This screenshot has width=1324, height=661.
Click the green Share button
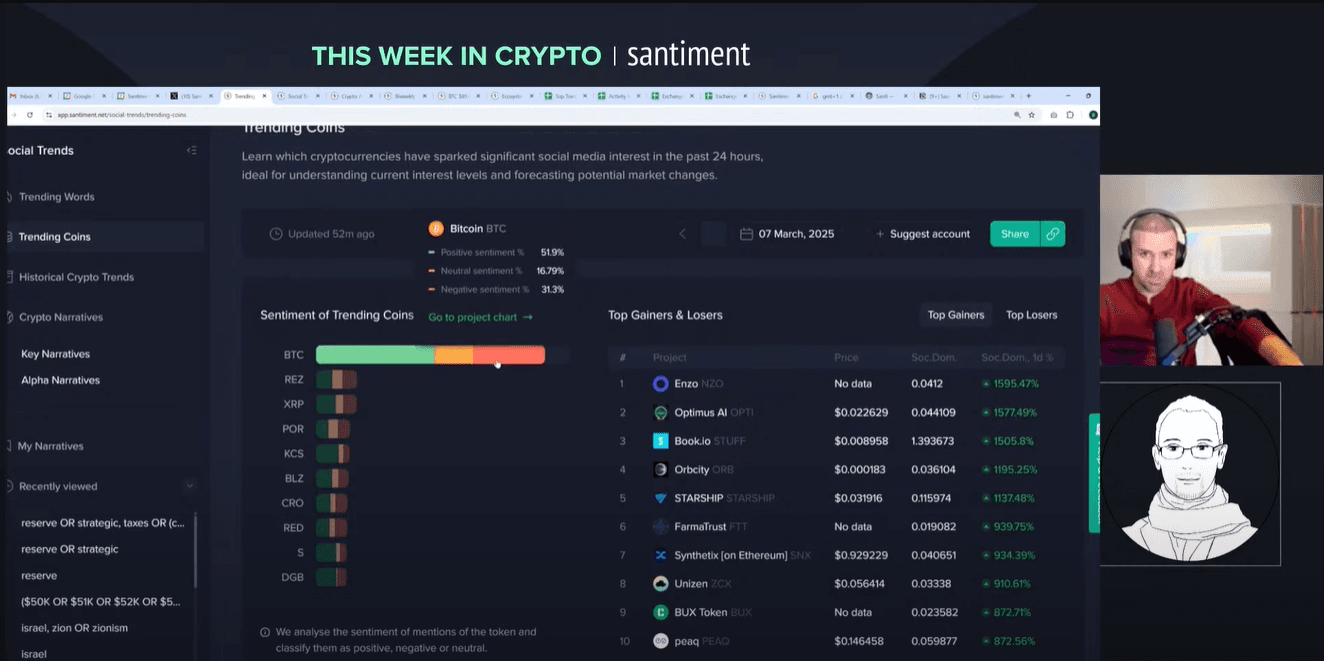tap(1014, 234)
